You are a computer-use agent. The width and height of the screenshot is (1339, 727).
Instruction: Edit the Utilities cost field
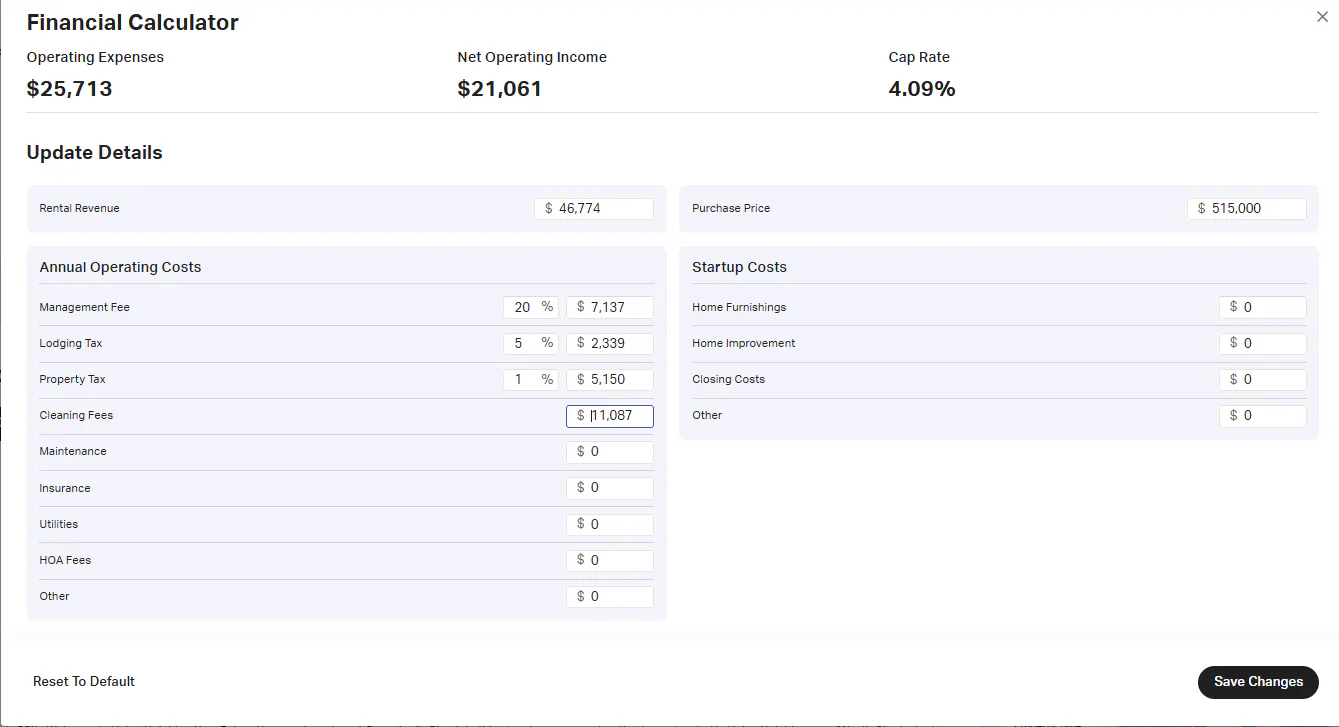coord(610,524)
